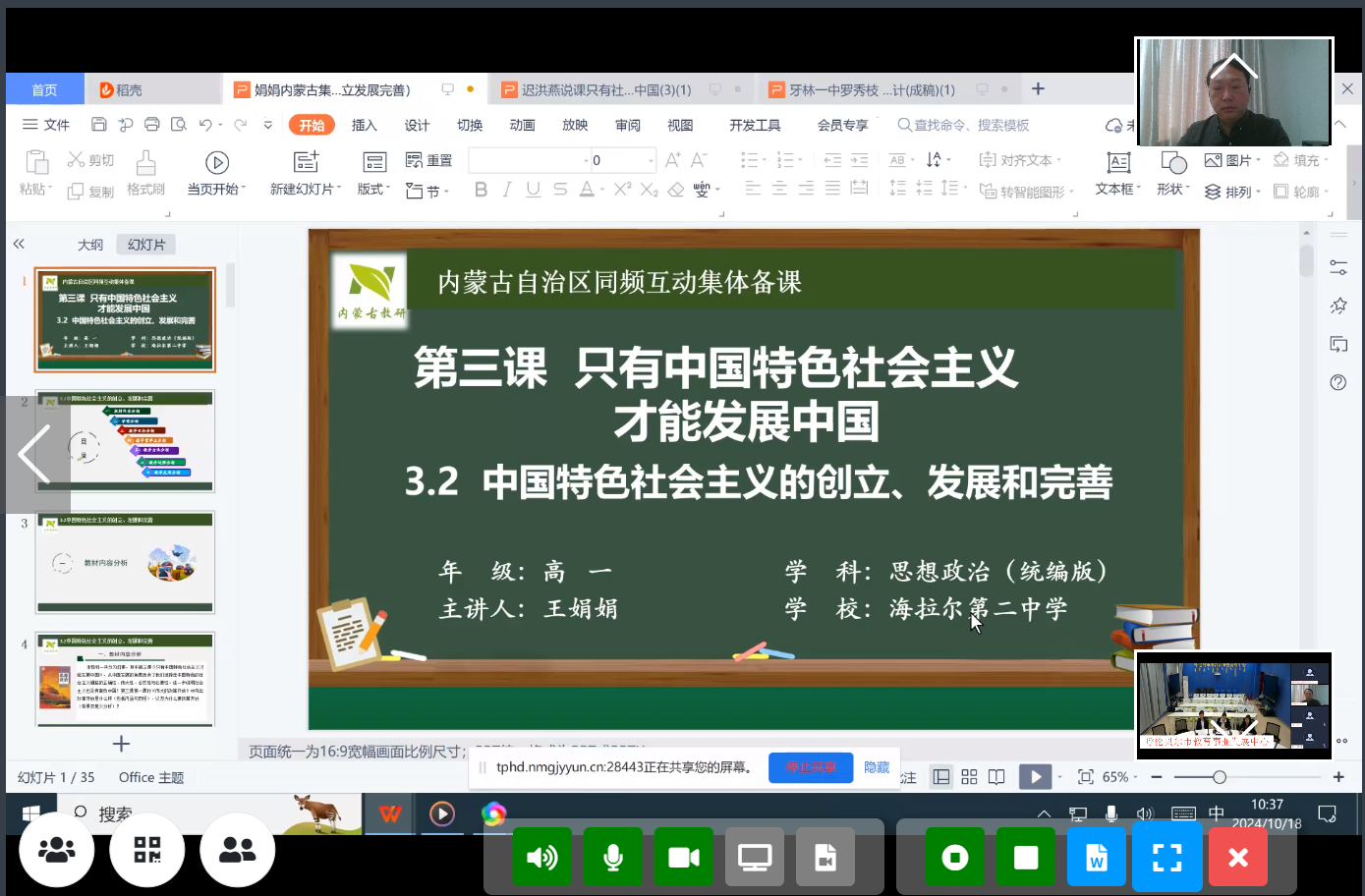Click the 隐藏 hide link
1365x896 pixels.
876,767
